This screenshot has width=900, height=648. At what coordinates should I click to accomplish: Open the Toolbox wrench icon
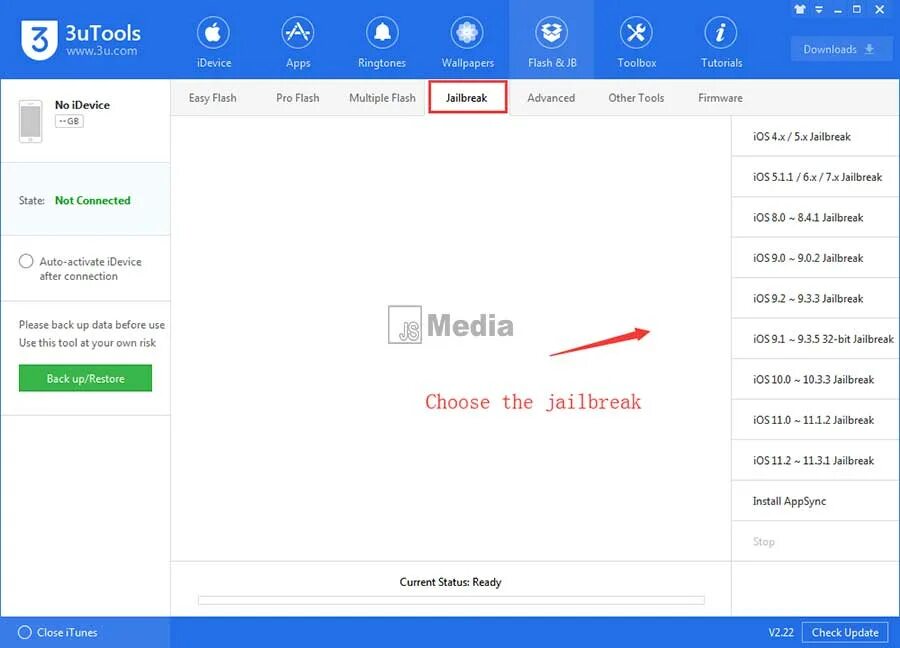point(636,33)
